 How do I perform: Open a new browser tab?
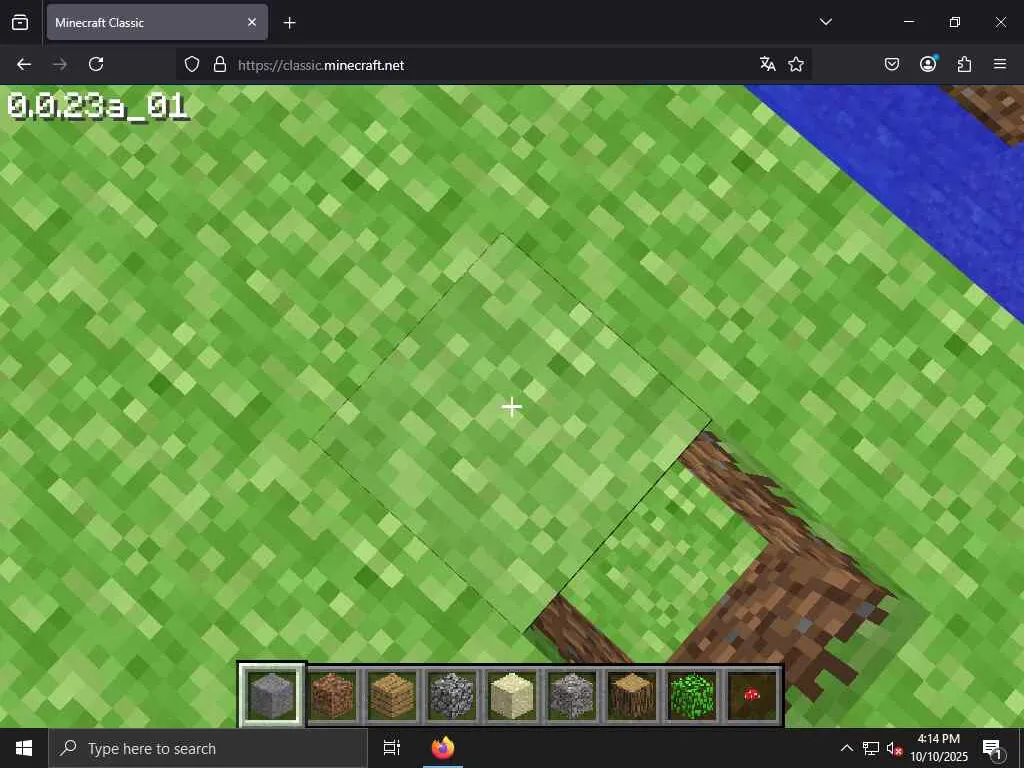(290, 23)
